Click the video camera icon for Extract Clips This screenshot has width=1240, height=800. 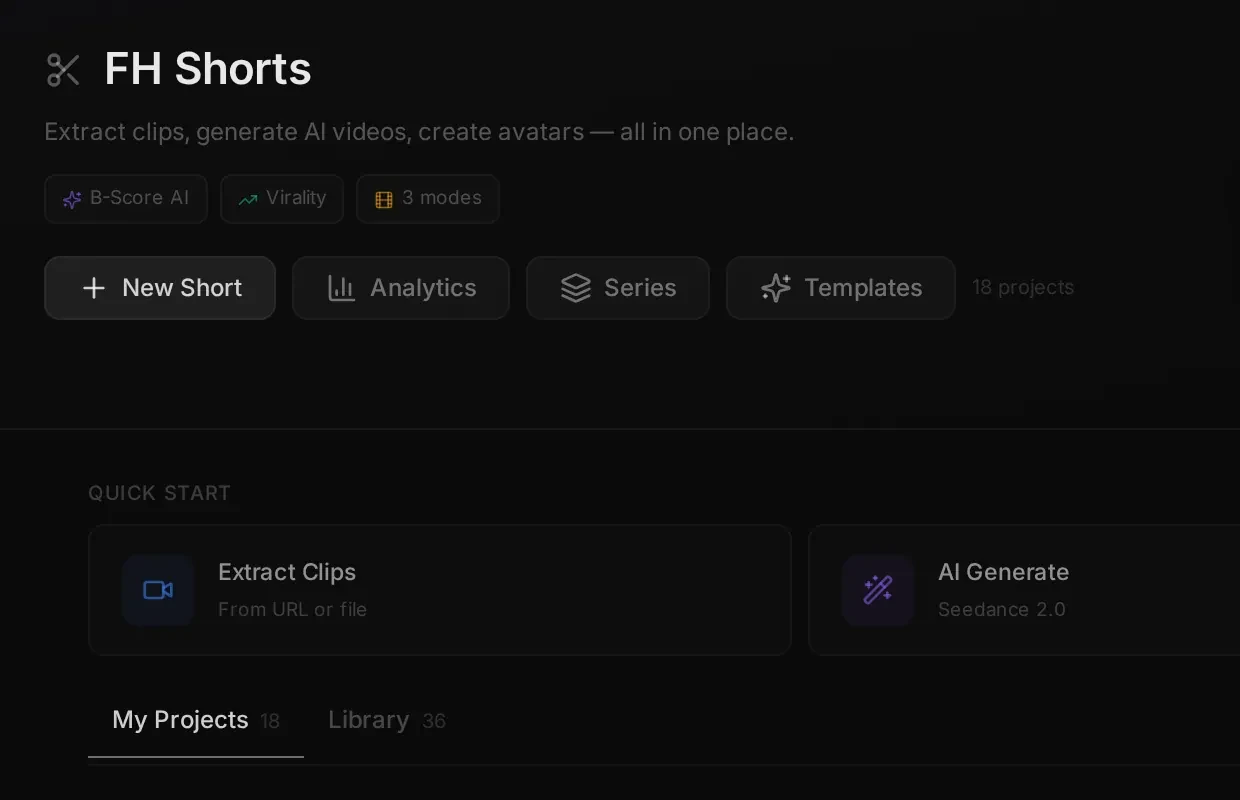[158, 590]
